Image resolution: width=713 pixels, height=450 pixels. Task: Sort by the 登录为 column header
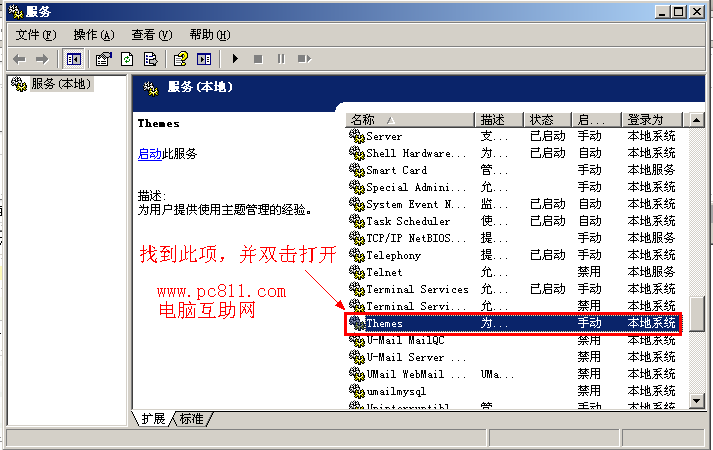tap(652, 120)
